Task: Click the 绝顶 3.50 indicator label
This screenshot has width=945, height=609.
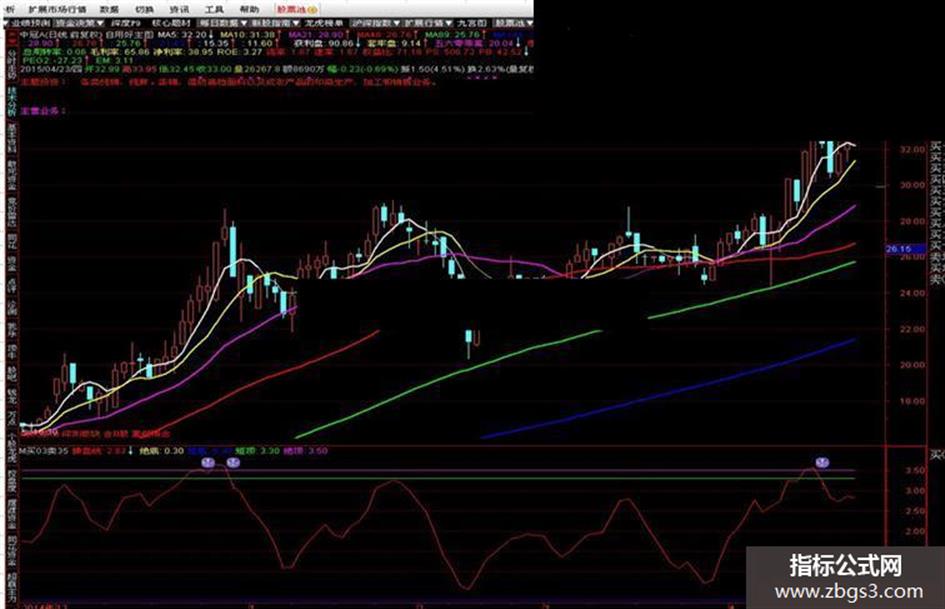Action: pos(306,450)
